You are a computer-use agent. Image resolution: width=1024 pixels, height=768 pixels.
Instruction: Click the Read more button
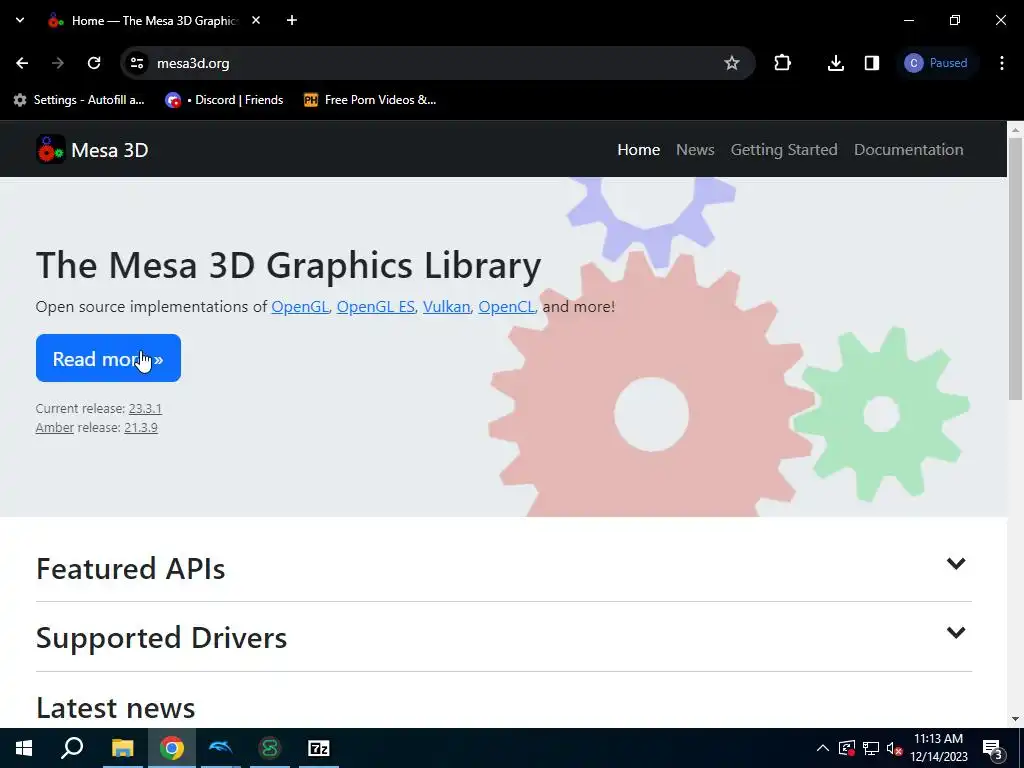tap(108, 358)
